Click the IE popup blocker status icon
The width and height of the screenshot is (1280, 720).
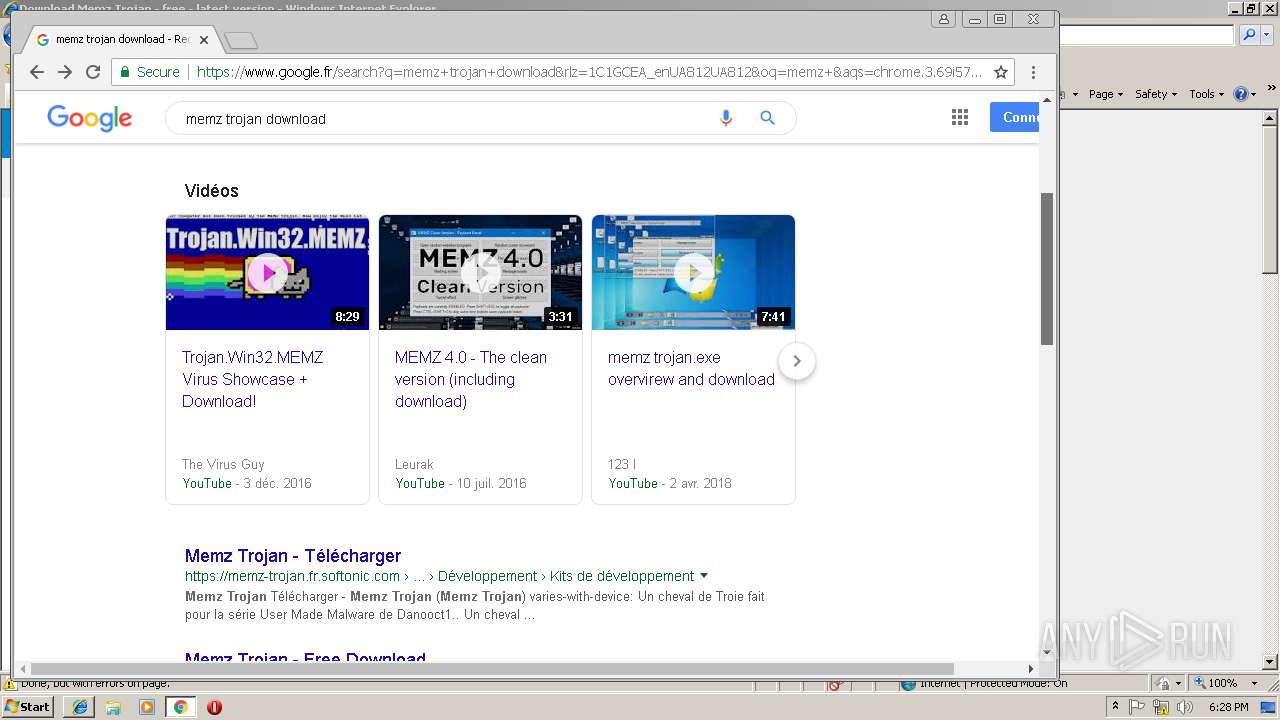pyautogui.click(x=835, y=685)
